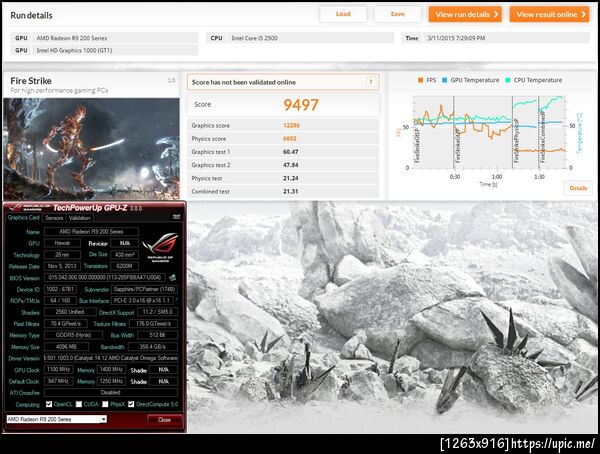Toggle the CUDA checkbox

[x=79, y=404]
